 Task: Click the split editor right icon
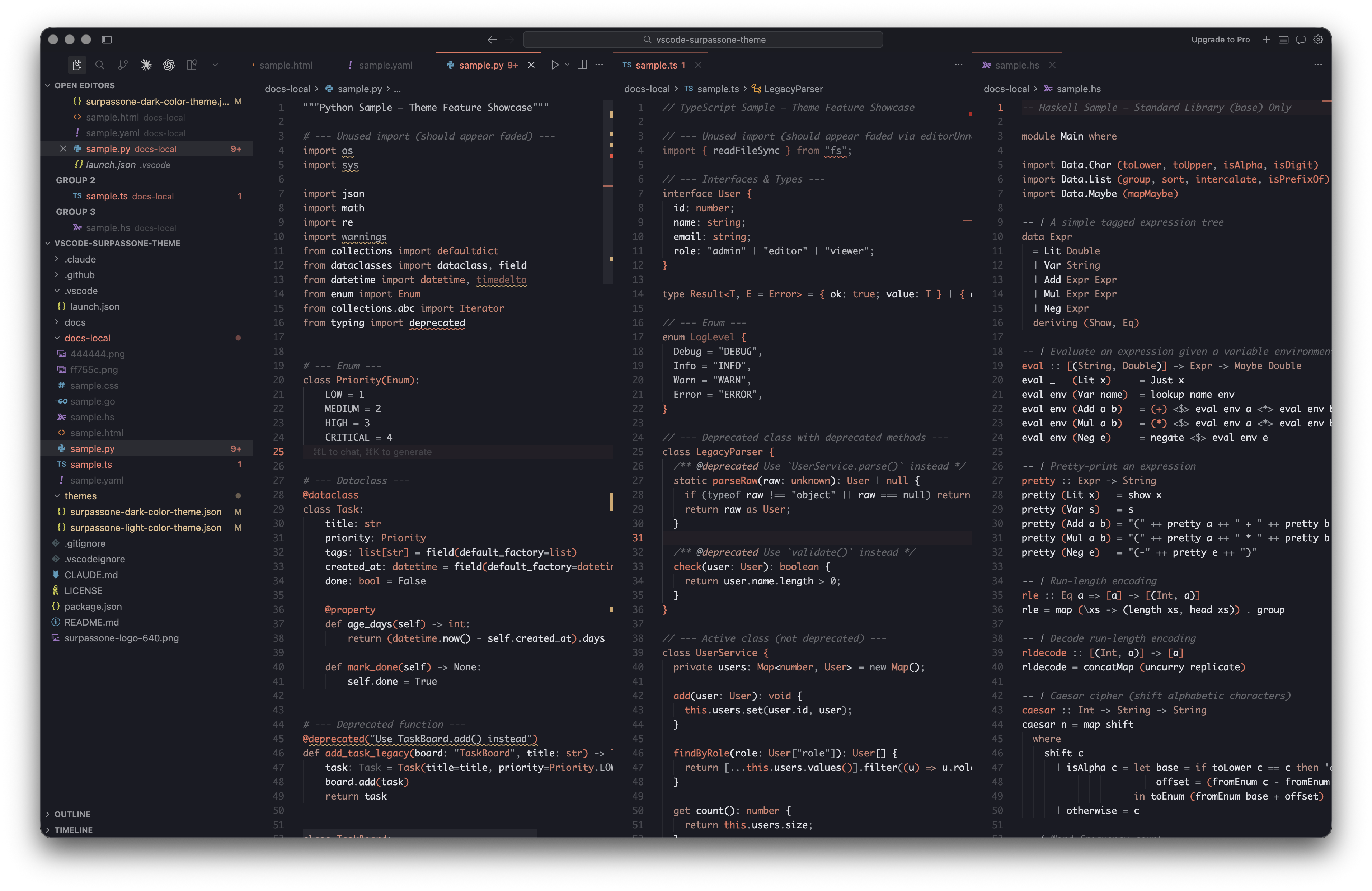click(582, 65)
